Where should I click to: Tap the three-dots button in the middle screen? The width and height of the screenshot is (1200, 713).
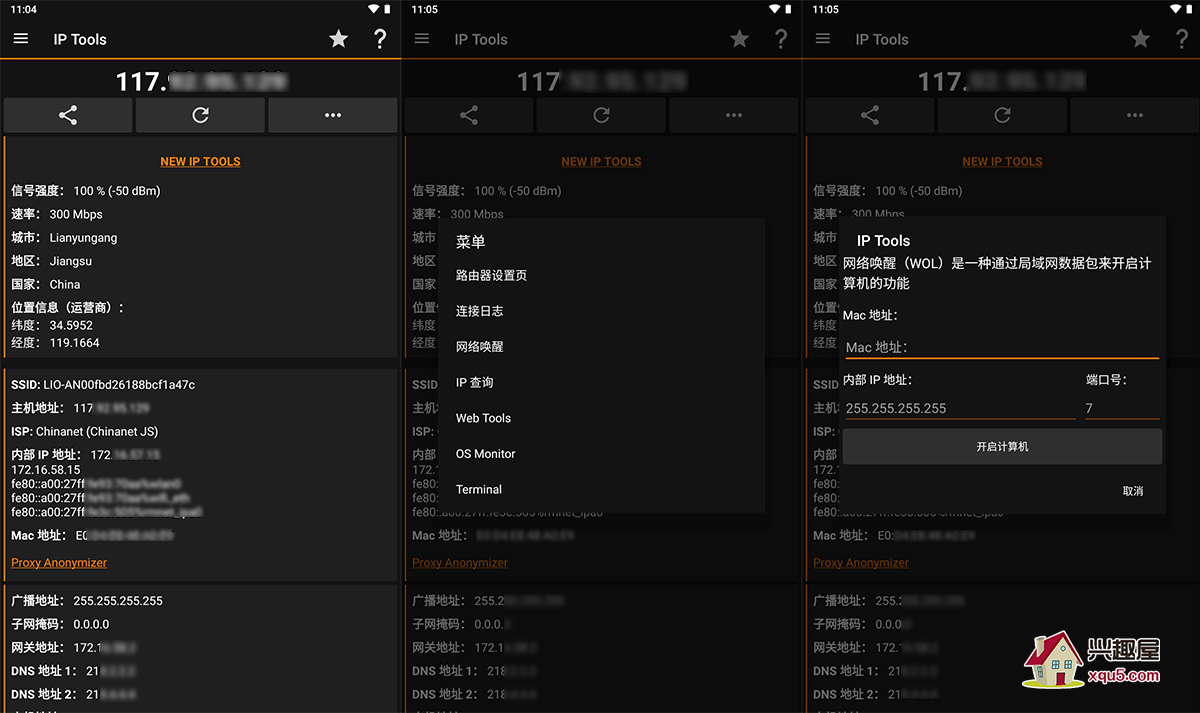tap(734, 115)
